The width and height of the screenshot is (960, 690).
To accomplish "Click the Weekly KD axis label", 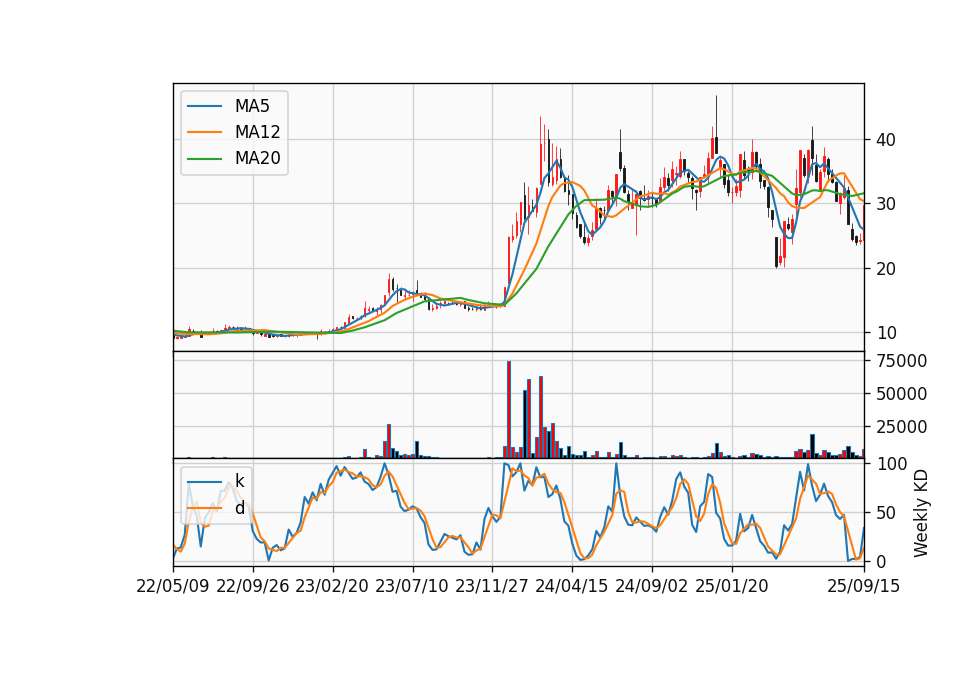I will point(920,513).
